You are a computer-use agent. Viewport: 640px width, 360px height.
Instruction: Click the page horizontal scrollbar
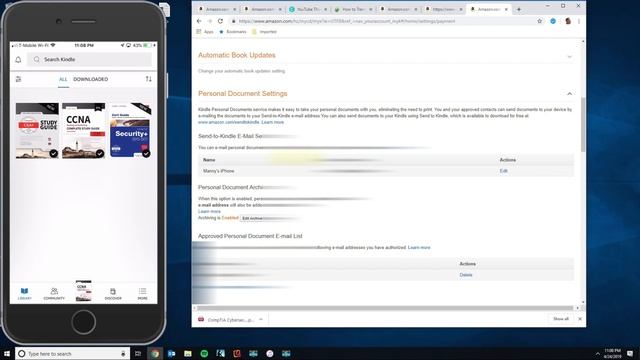pyautogui.click(x=386, y=308)
